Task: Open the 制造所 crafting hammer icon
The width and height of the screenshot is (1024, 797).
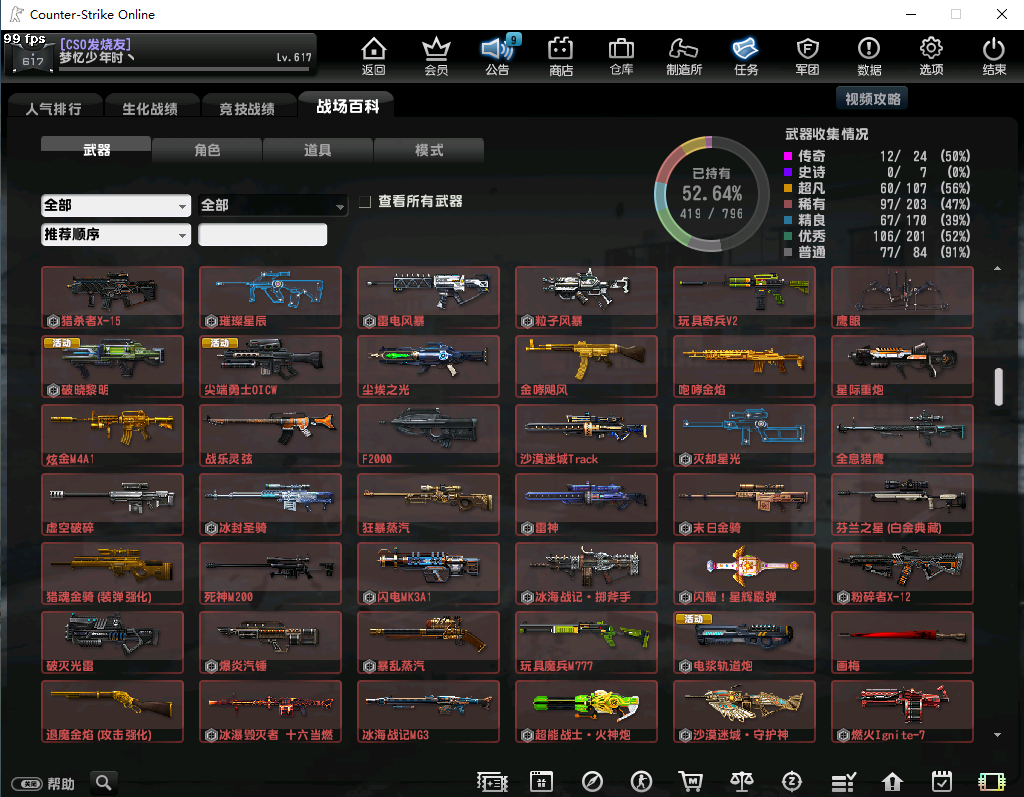Action: pos(684,55)
